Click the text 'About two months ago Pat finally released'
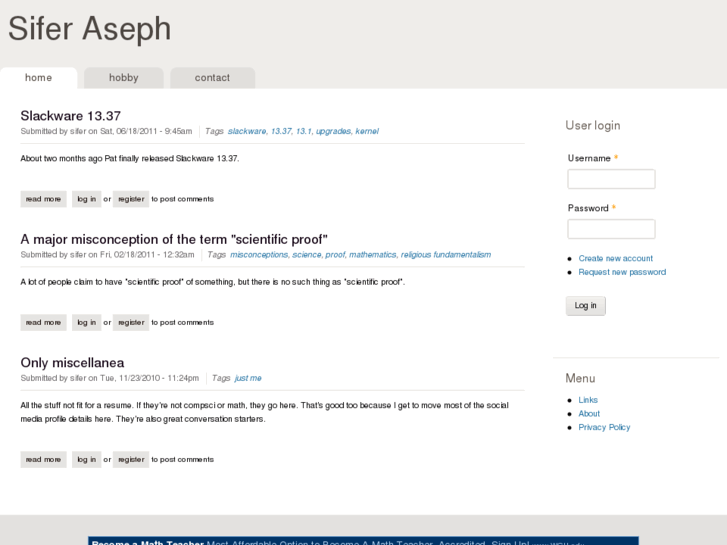 pos(97,159)
